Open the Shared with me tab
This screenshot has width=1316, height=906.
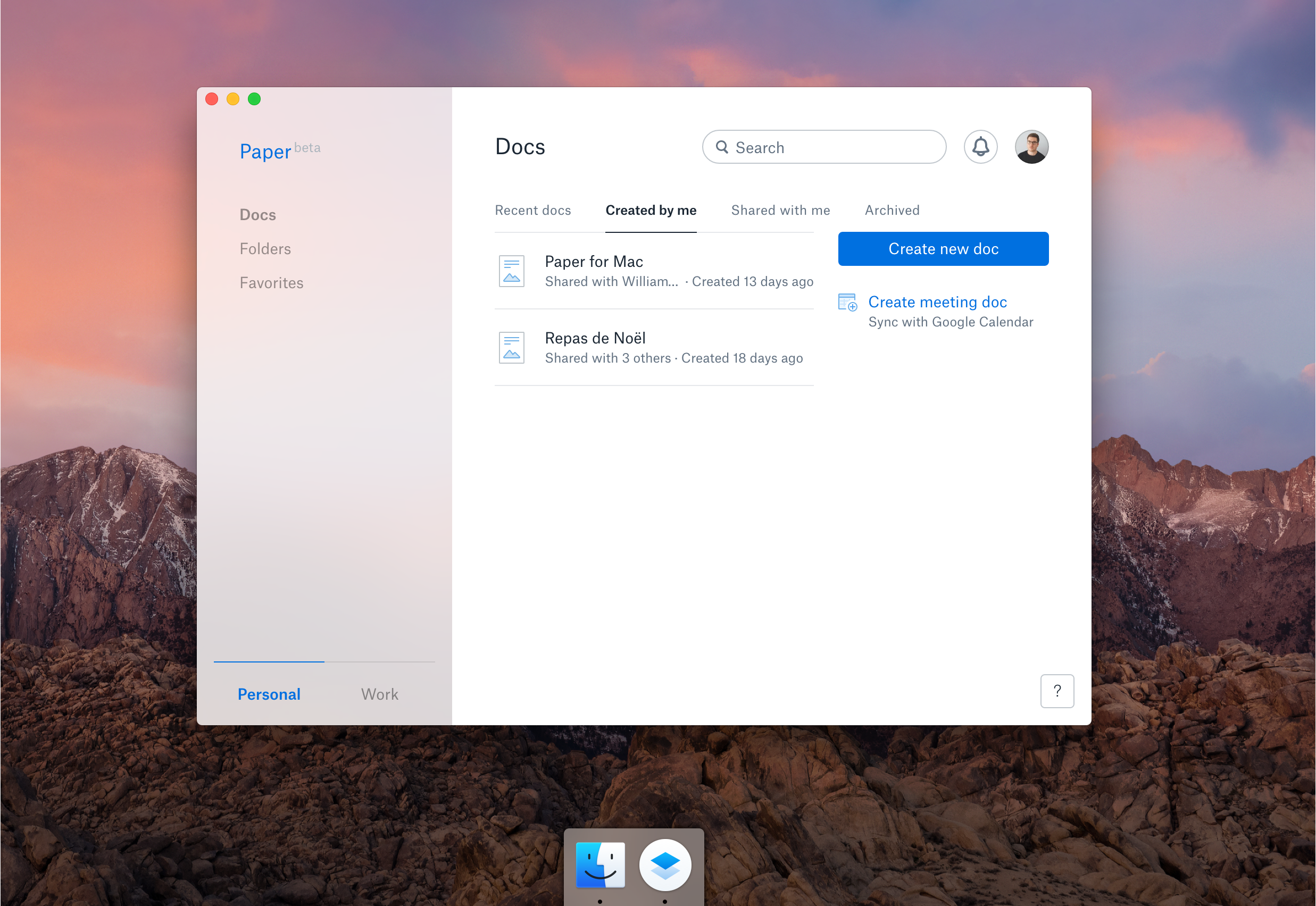(780, 210)
